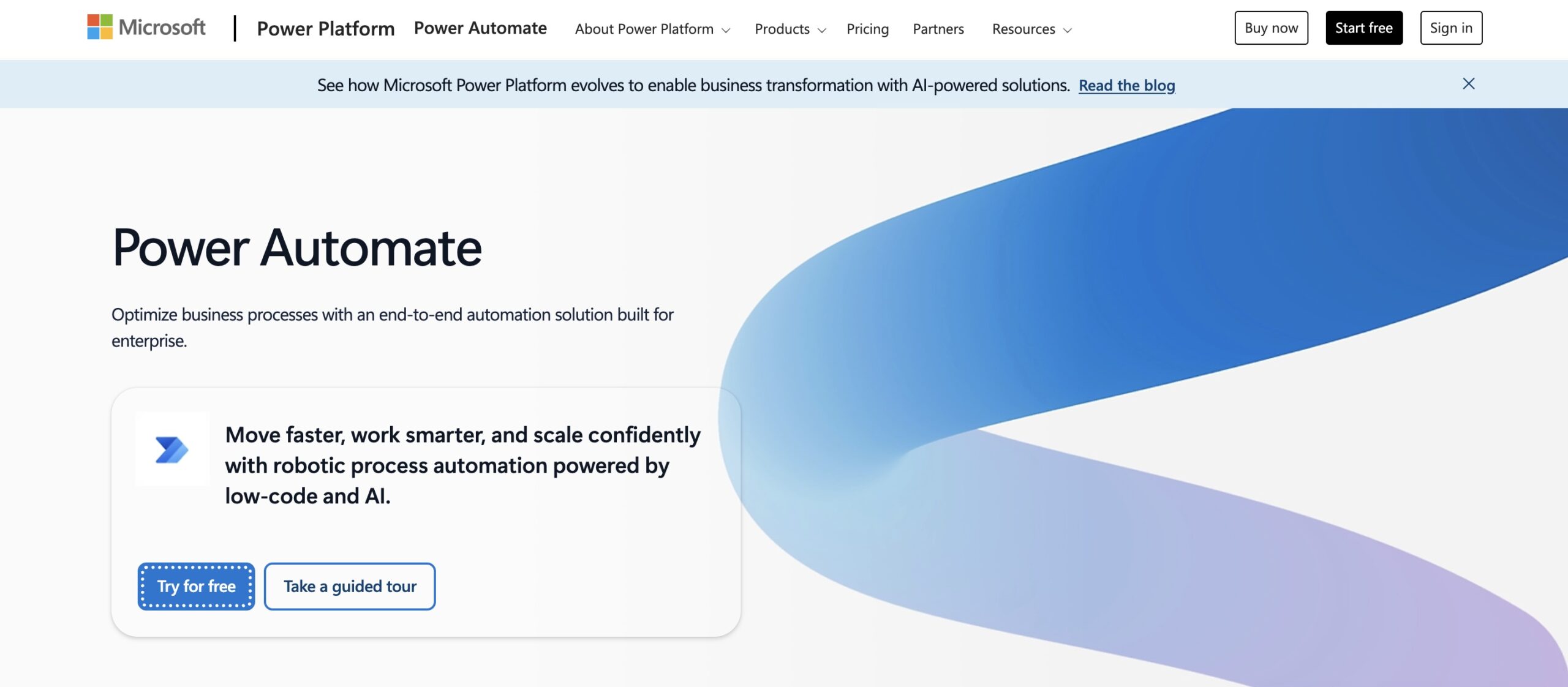Open the Products dropdown

783,29
